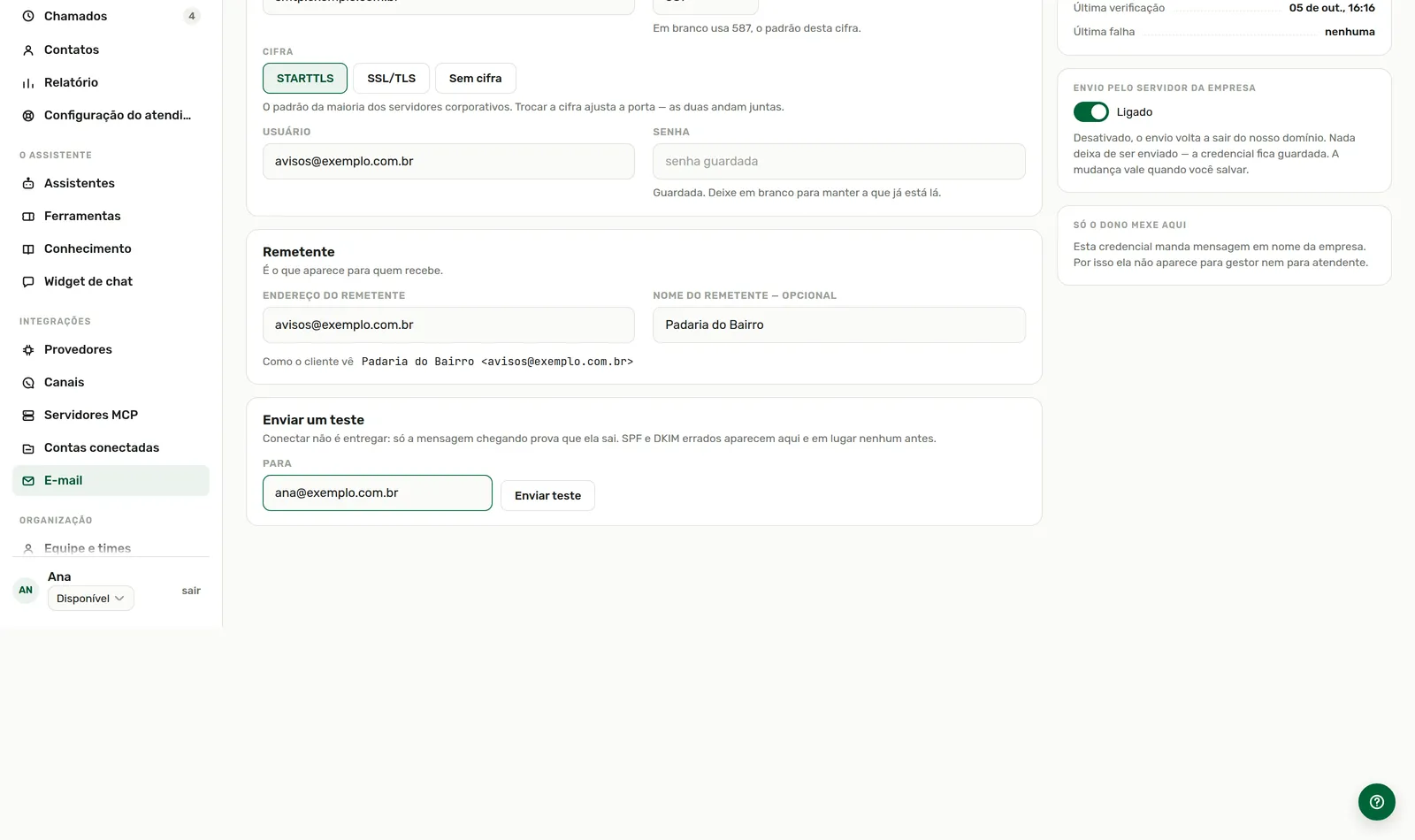Open Chamados clock icon in sidebar
Viewport: 1415px width, 840px height.
click(28, 16)
